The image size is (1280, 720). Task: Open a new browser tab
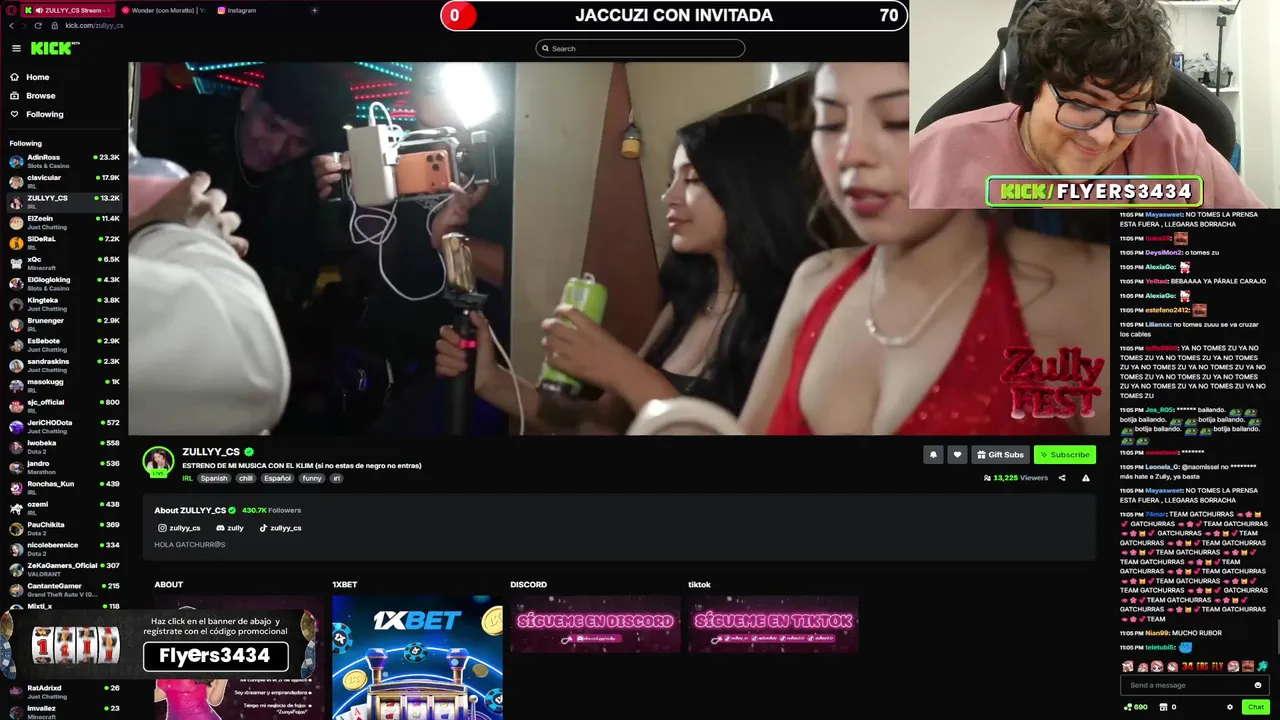pyautogui.click(x=314, y=10)
